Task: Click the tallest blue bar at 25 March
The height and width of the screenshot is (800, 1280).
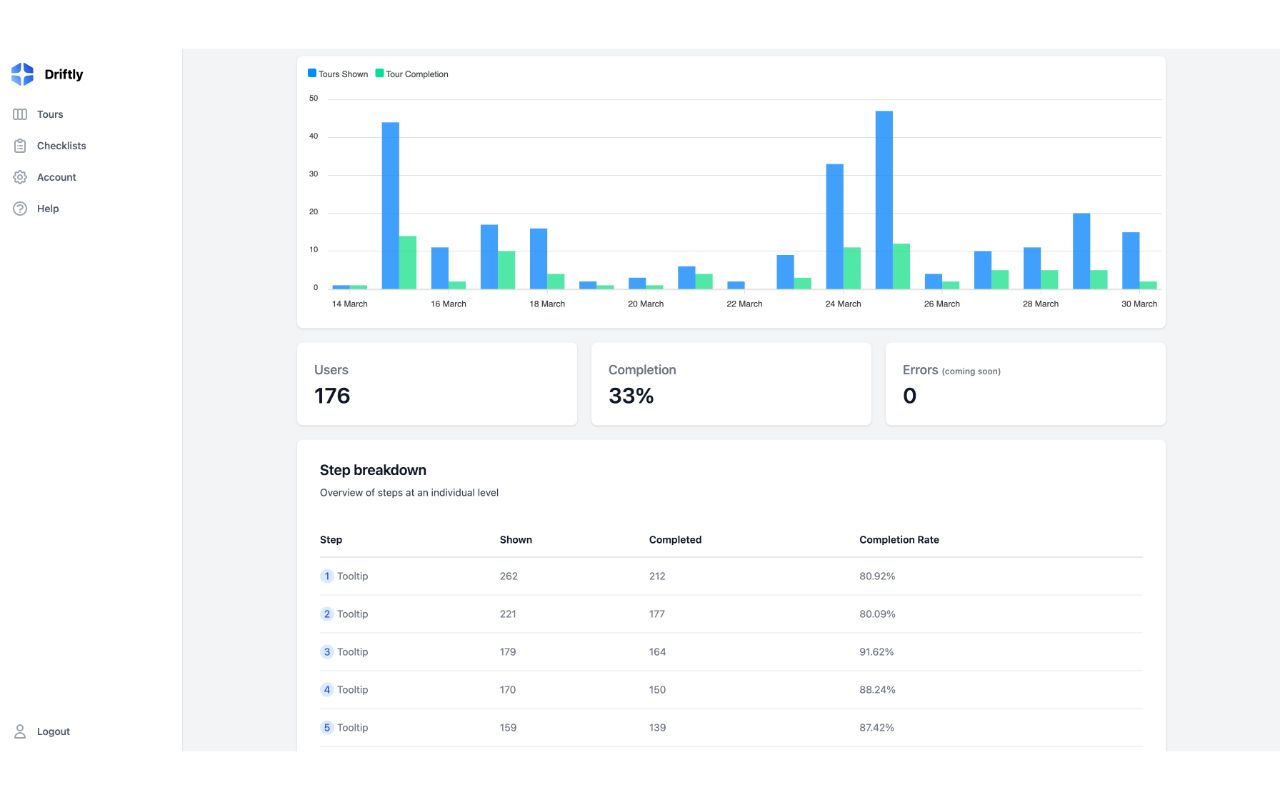Action: point(884,200)
